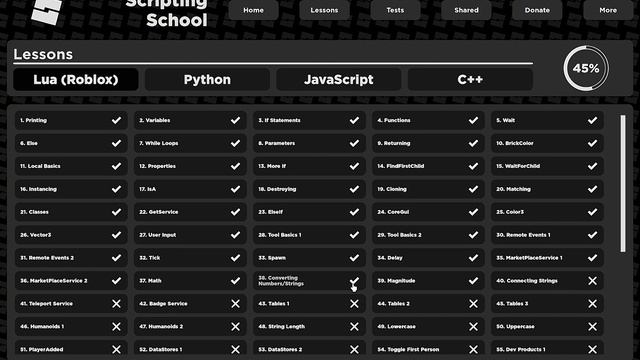Click the X icon beside 46. Humanoids 1
The height and width of the screenshot is (360, 640).
tap(116, 327)
